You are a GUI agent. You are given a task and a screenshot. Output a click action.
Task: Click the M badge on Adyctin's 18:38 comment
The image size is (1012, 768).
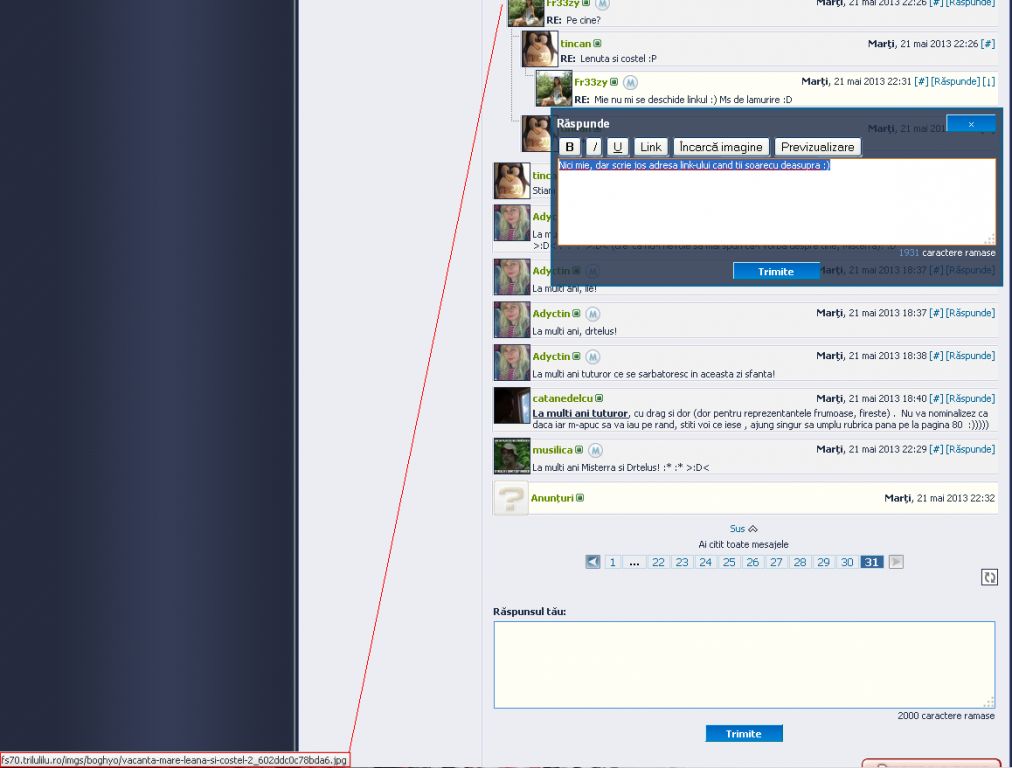[592, 357]
